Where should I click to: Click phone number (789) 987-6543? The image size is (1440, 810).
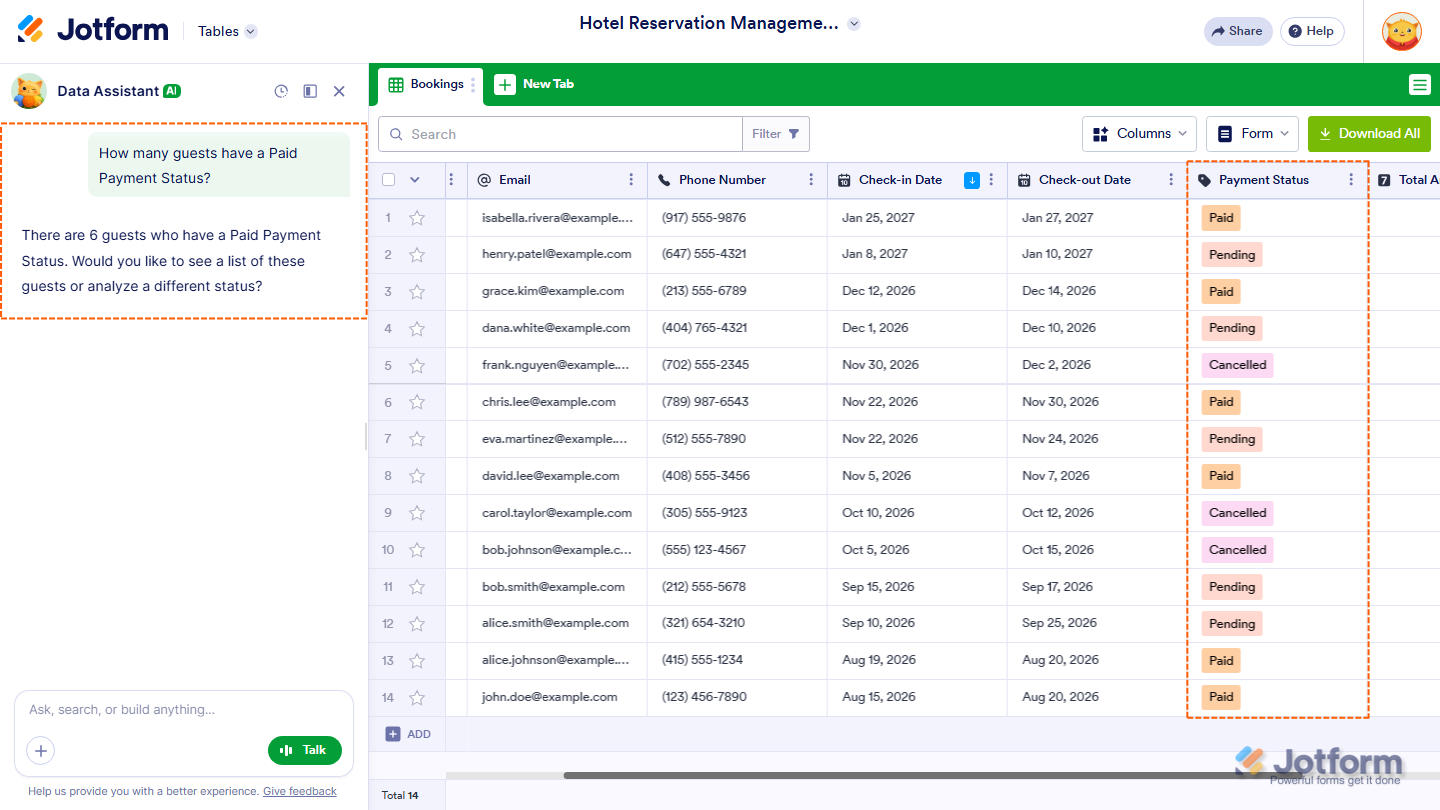tap(704, 402)
